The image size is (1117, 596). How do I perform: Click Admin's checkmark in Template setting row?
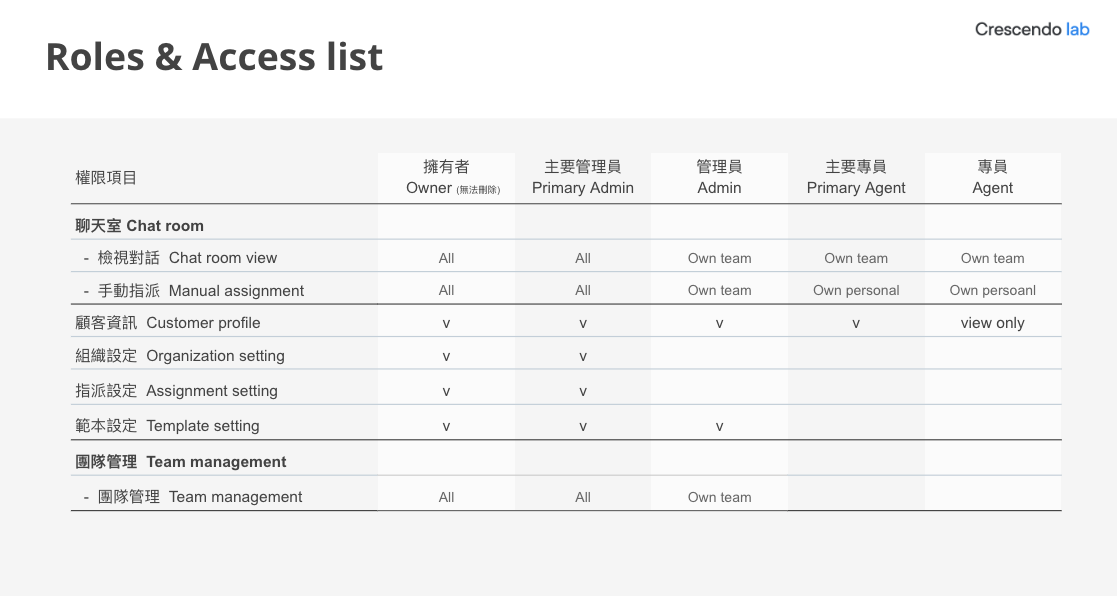719,427
